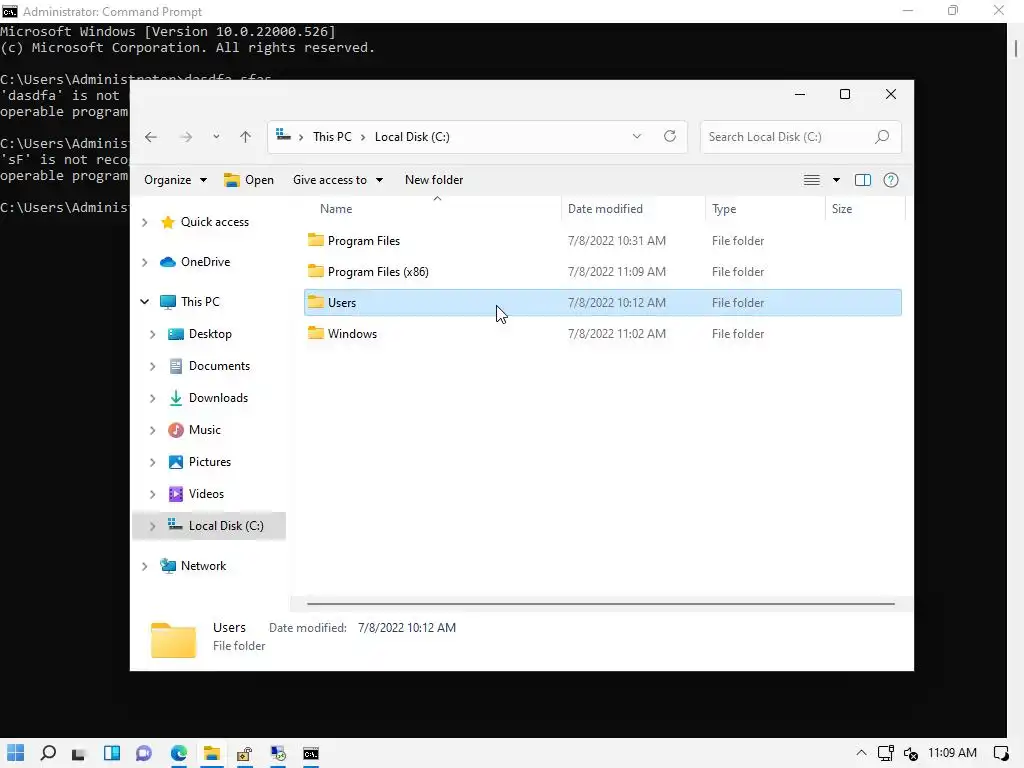This screenshot has height=768, width=1024.
Task: Click the Open button in toolbar
Action: (x=249, y=180)
